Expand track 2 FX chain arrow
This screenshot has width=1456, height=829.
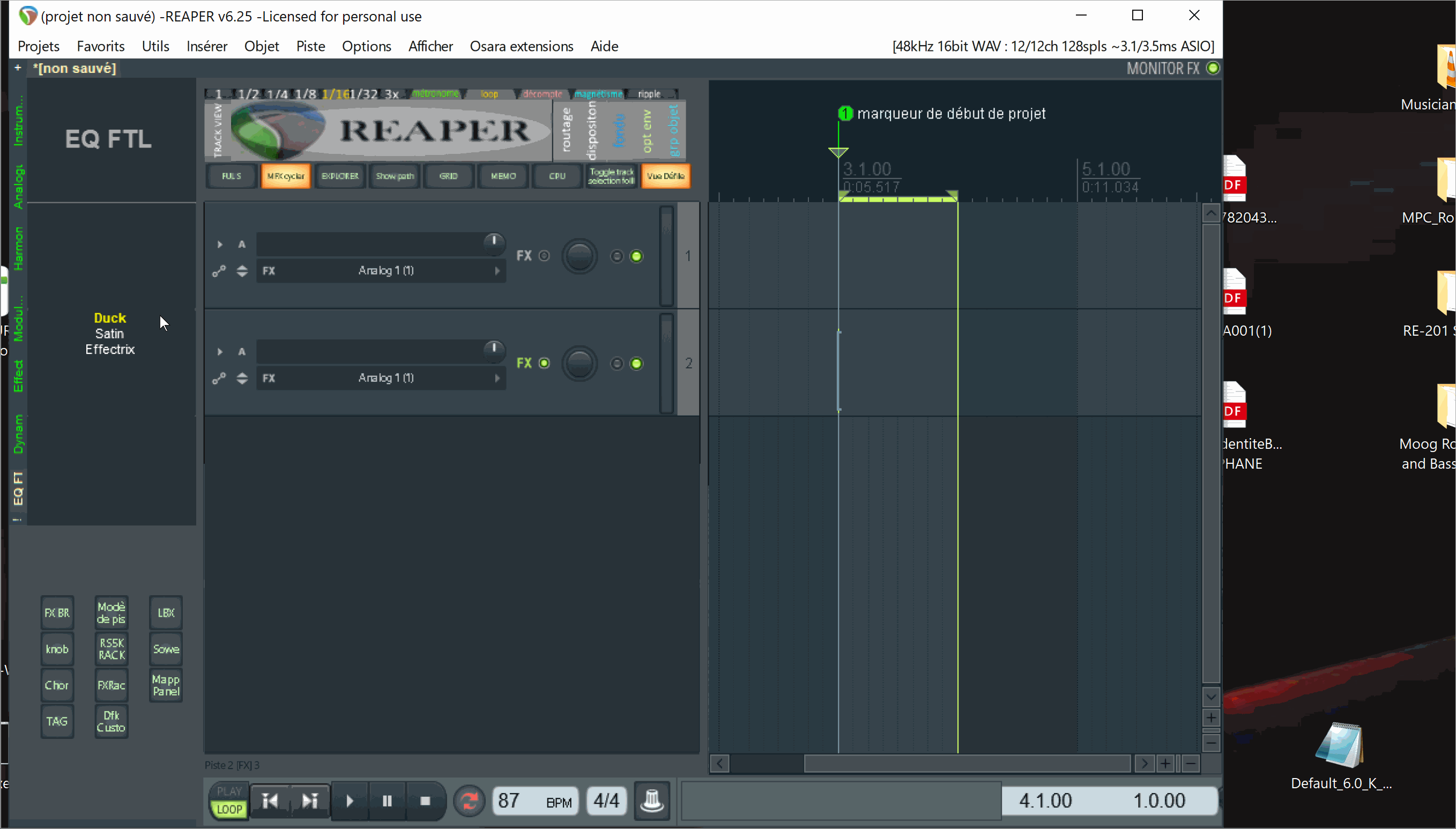497,378
